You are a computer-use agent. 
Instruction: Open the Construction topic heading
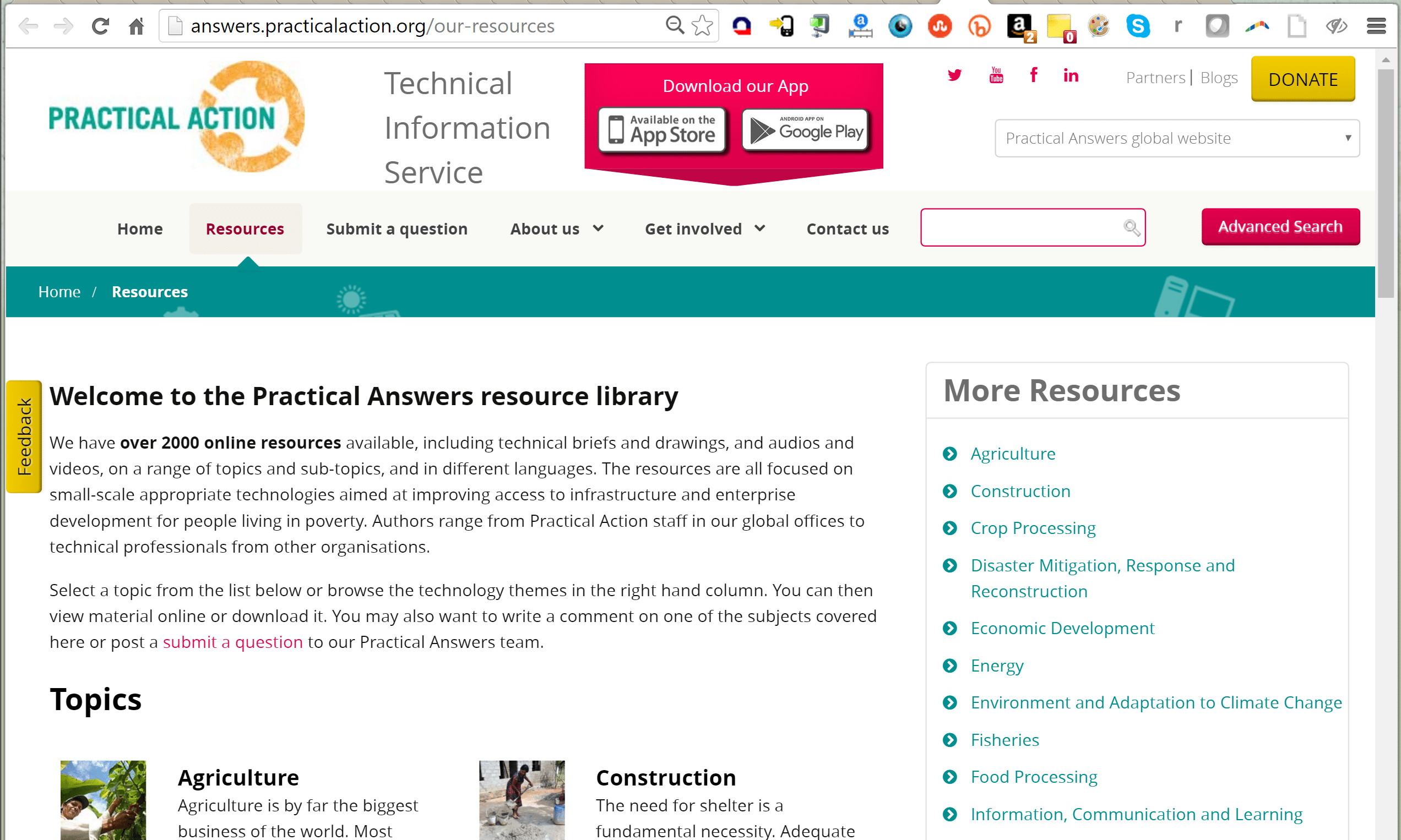point(665,778)
